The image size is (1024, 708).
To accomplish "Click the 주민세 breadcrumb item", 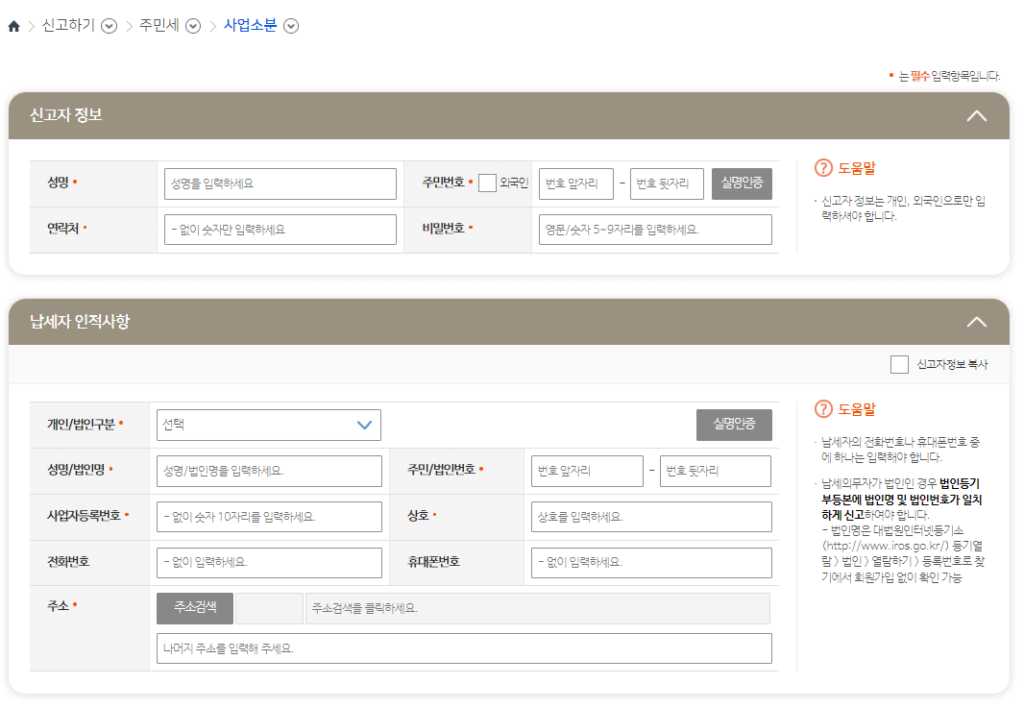I will (x=159, y=25).
